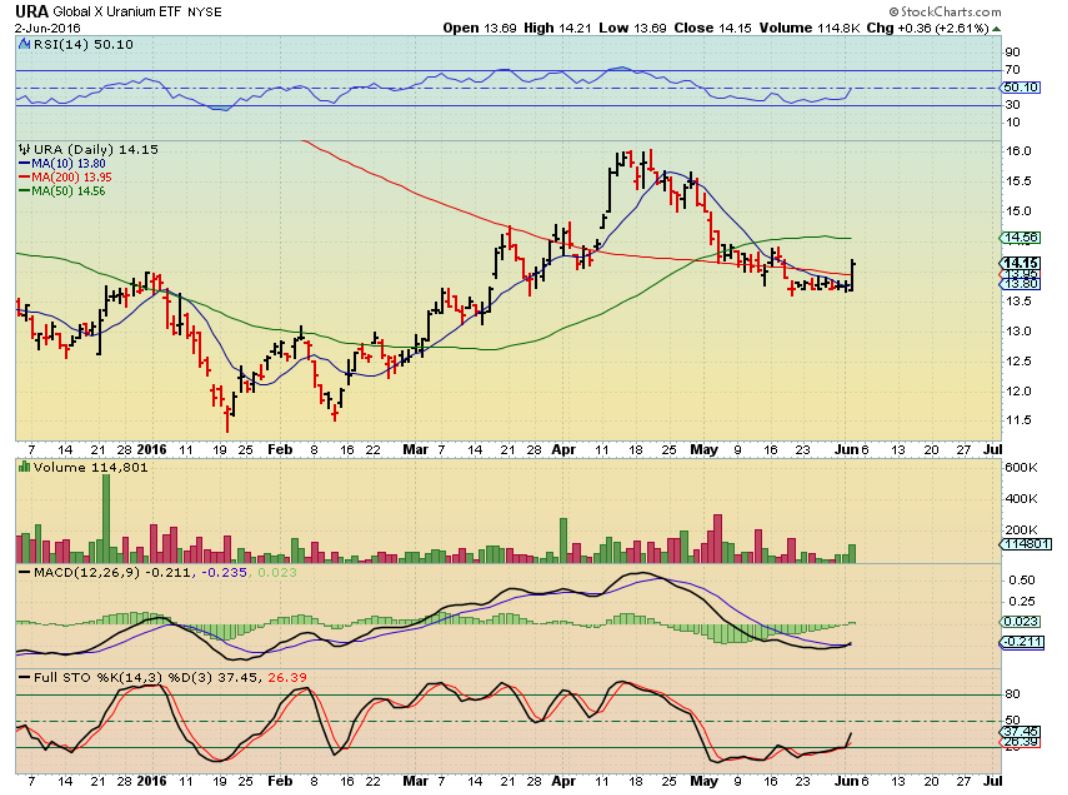Screen dimensions: 1068x795
Task: Click the 2-Jun-2016 chart date
Action: pyautogui.click(x=47, y=28)
